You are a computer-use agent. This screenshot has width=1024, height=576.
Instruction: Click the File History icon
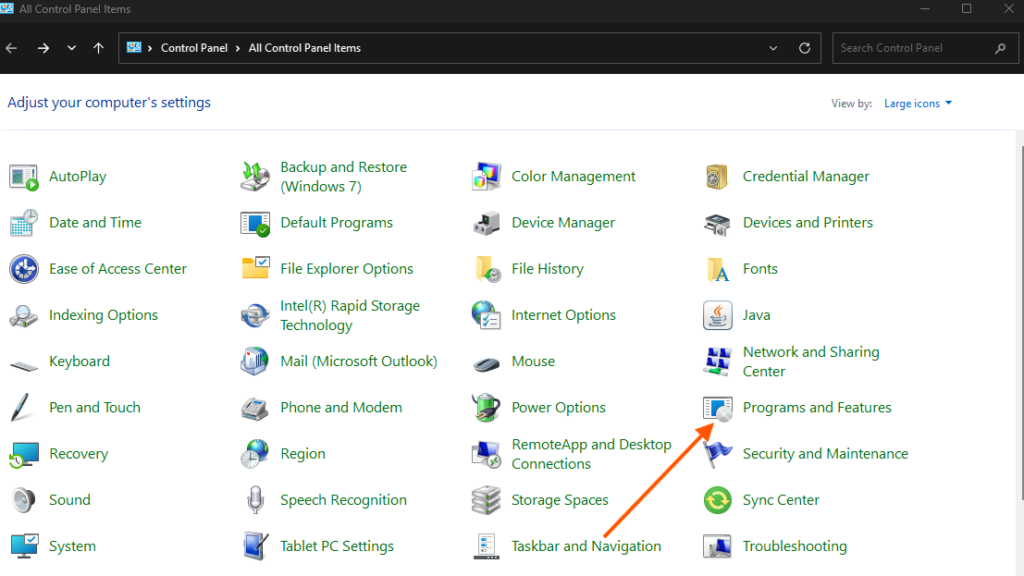(487, 269)
